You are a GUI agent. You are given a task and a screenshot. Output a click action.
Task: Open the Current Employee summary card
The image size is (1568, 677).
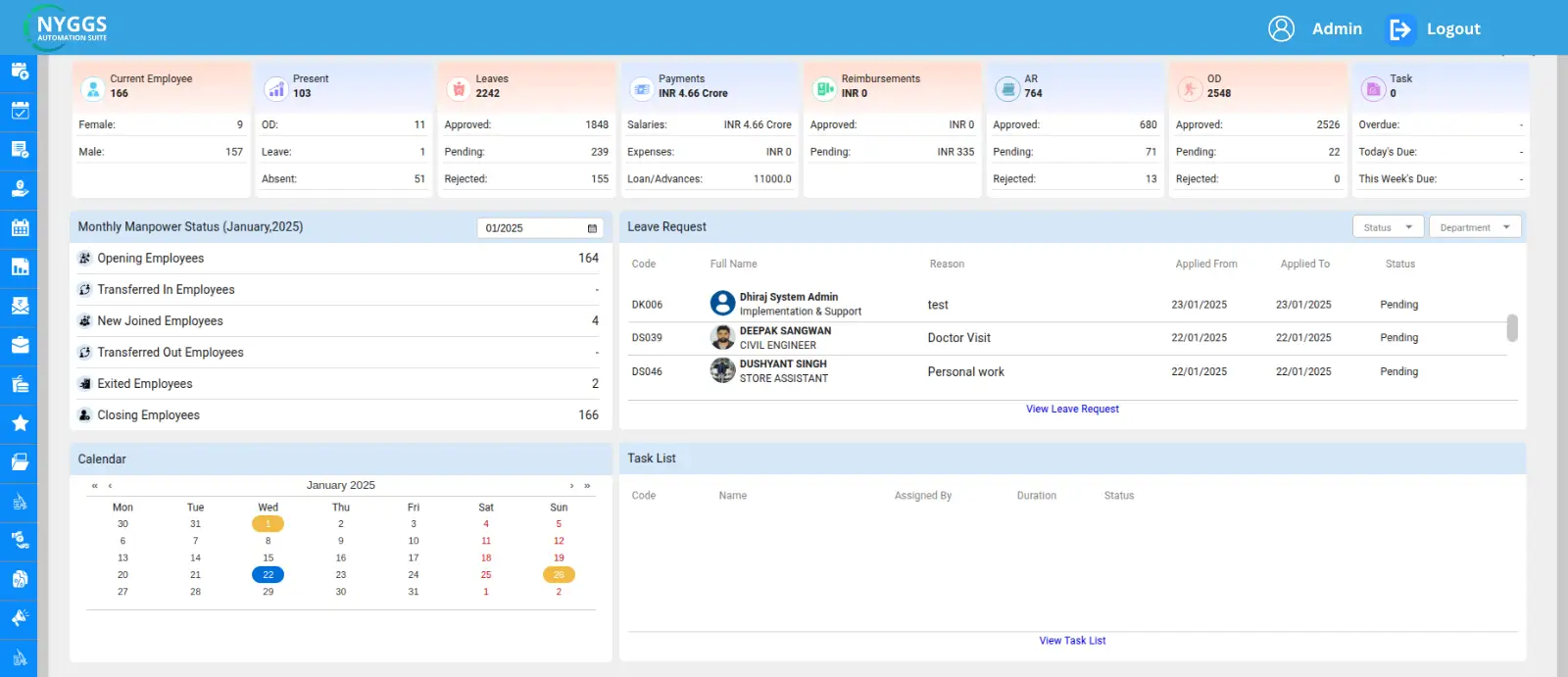161,86
